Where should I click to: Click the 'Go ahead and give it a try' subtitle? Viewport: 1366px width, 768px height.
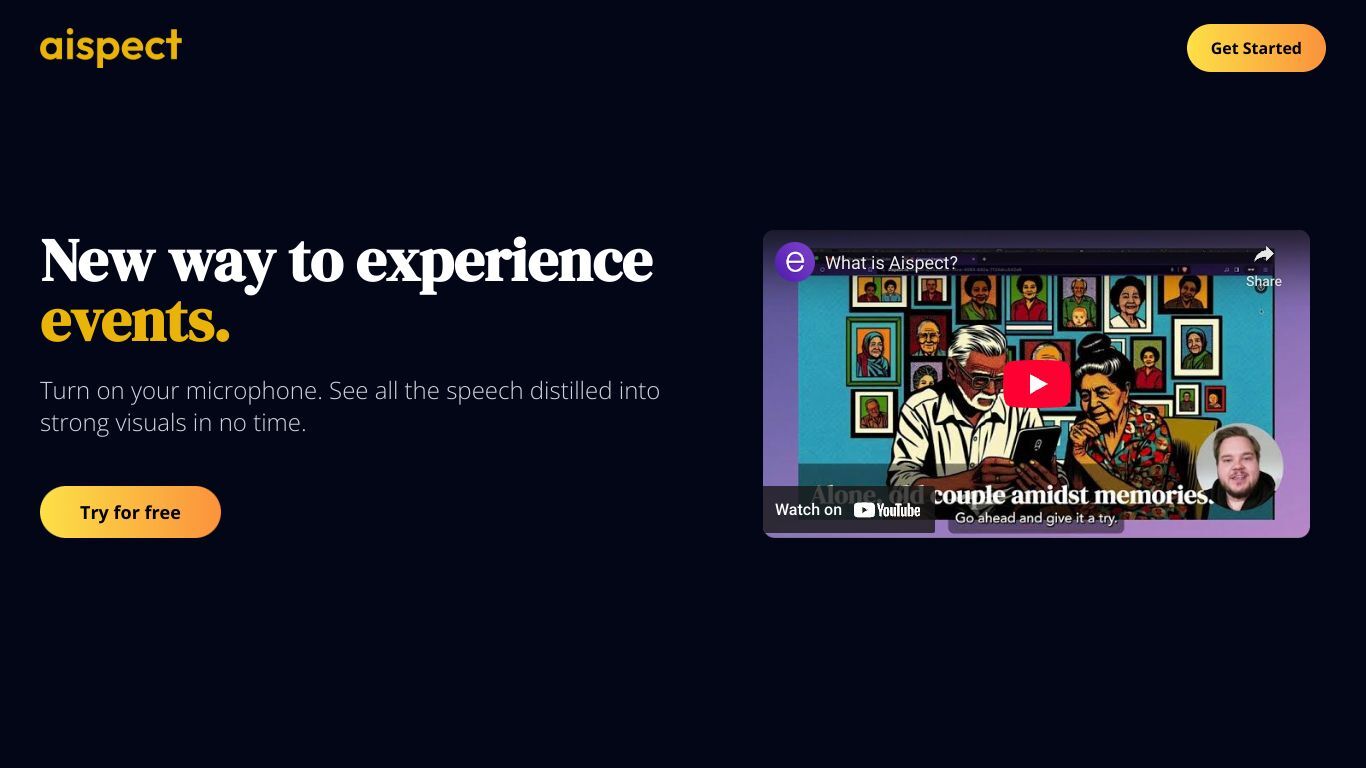tap(1036, 518)
